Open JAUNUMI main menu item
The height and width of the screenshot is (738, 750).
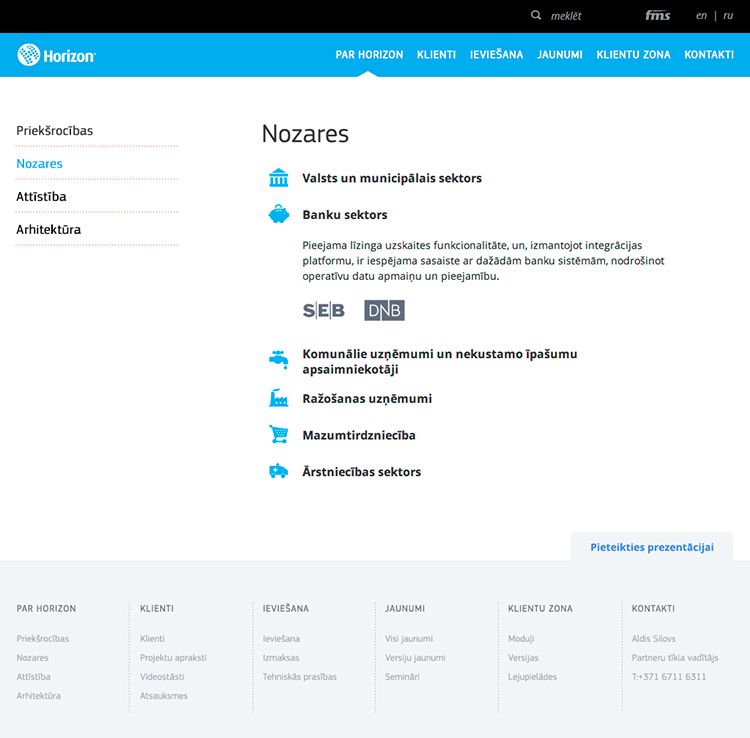(x=560, y=55)
